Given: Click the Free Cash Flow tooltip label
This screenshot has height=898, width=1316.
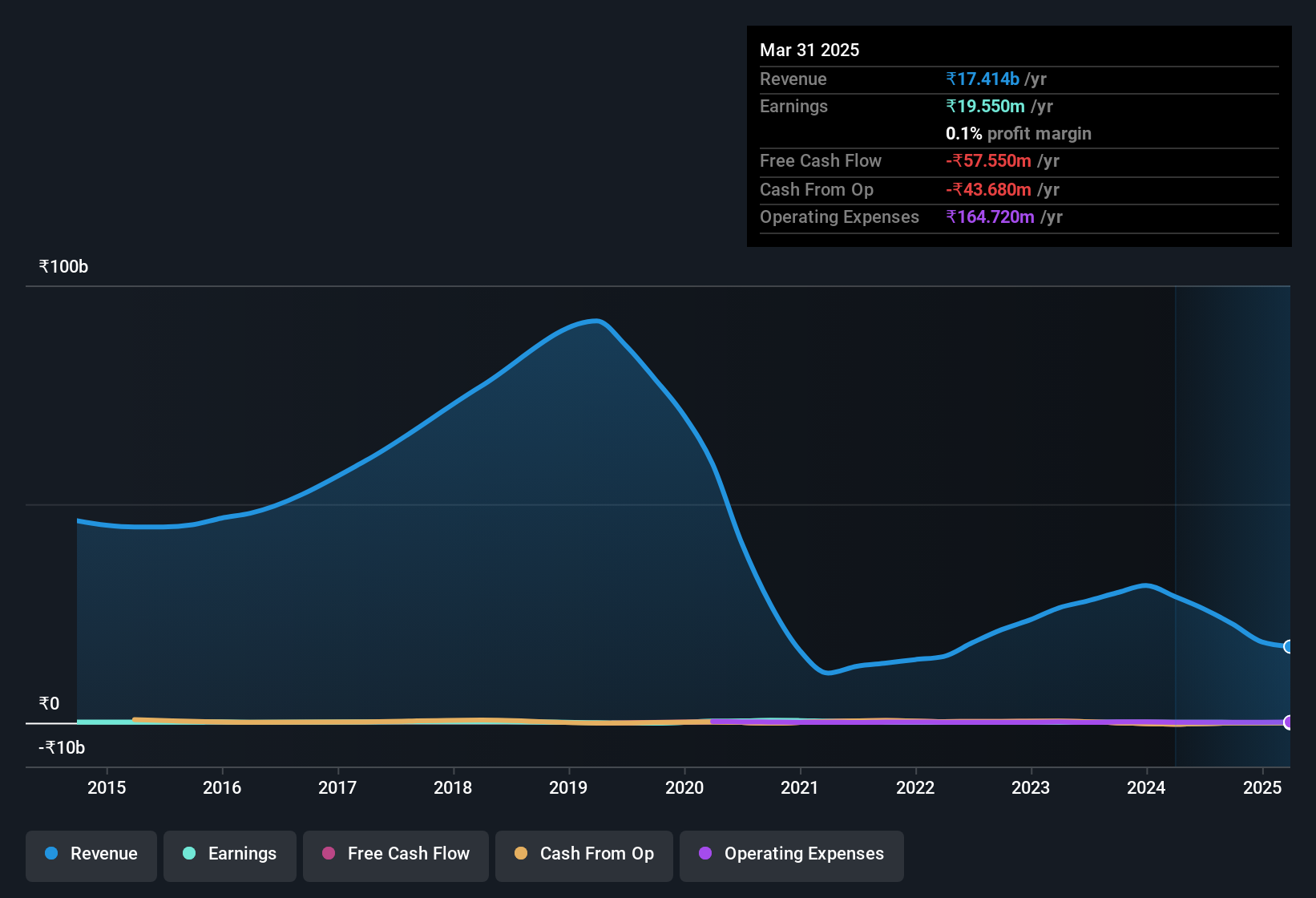Looking at the screenshot, I should coord(821,160).
